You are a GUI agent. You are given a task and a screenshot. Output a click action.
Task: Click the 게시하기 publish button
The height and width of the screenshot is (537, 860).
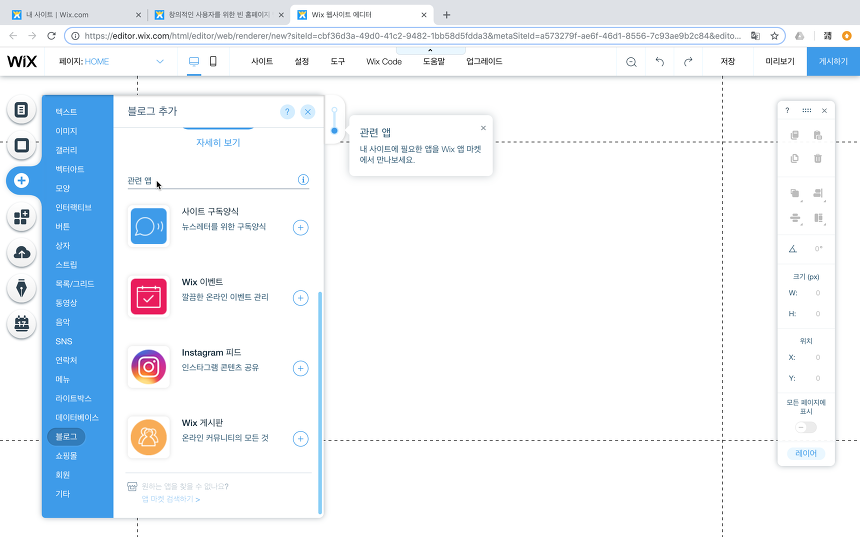(833, 61)
